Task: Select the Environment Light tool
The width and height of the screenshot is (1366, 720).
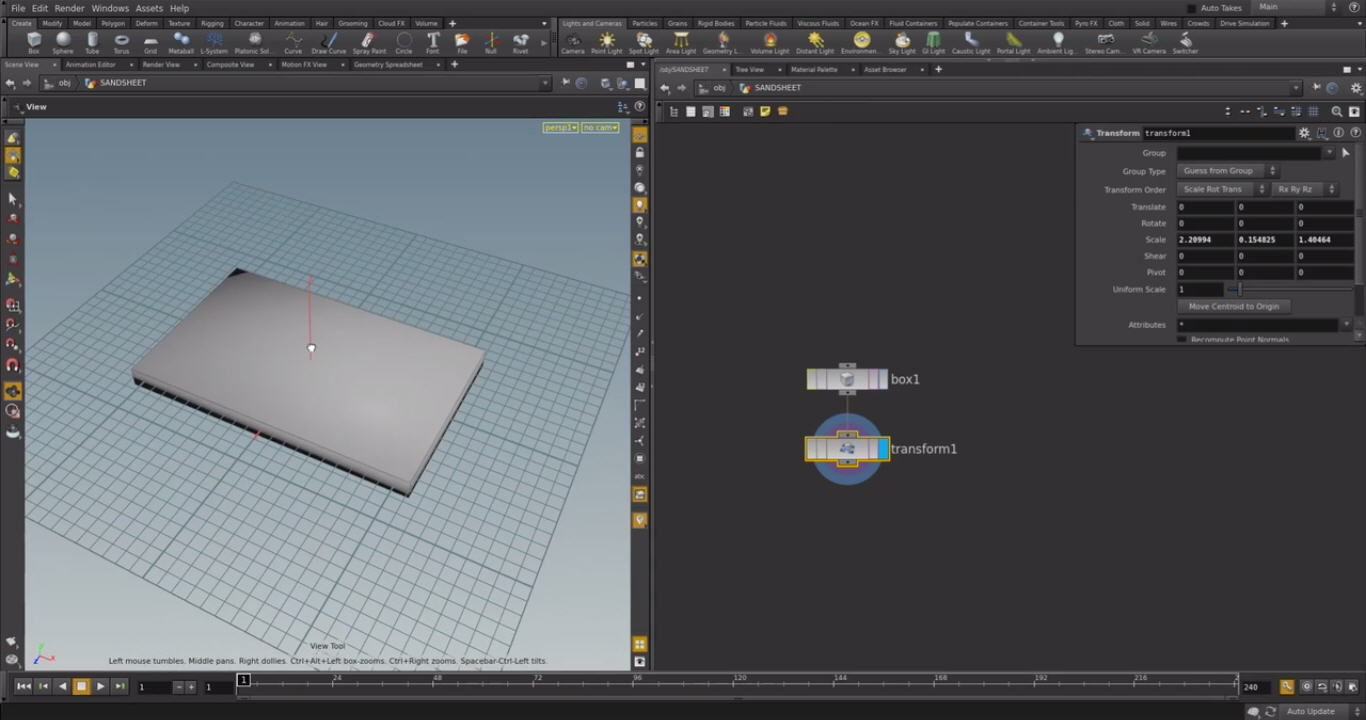Action: 863,40
